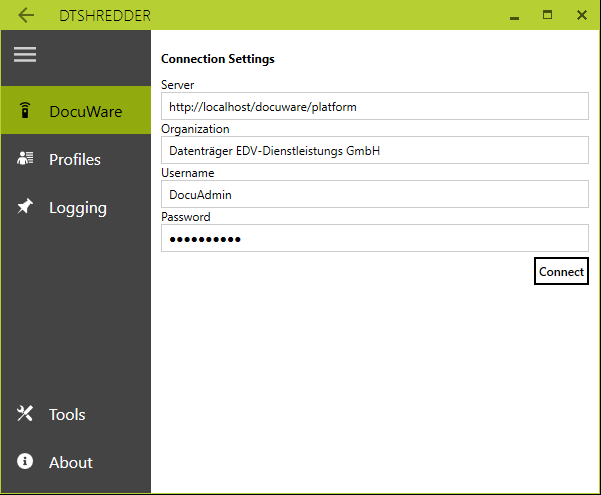
Task: Click the back arrow in title bar
Action: tap(26, 15)
